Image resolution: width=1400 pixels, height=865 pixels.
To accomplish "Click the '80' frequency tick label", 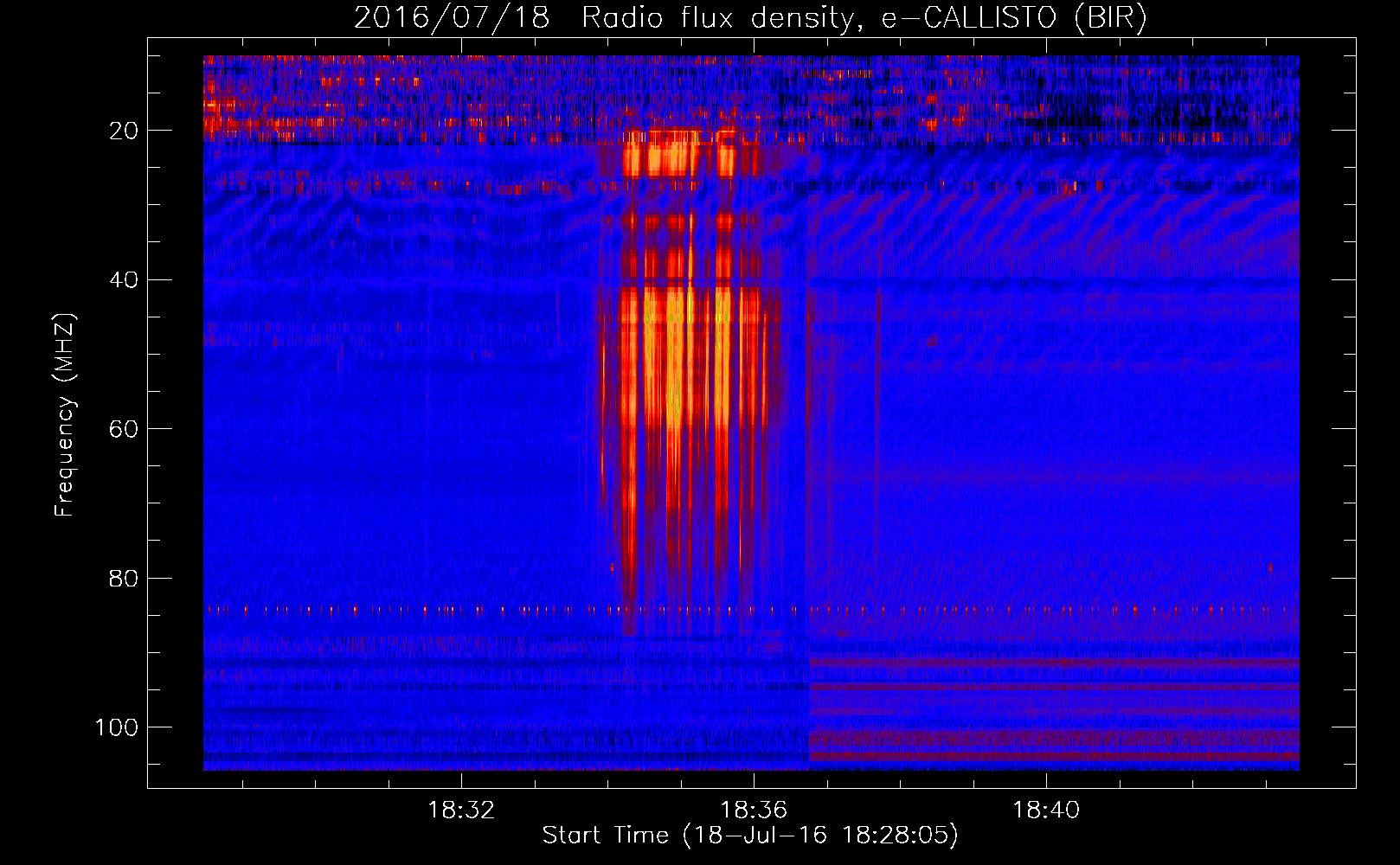I will click(124, 579).
